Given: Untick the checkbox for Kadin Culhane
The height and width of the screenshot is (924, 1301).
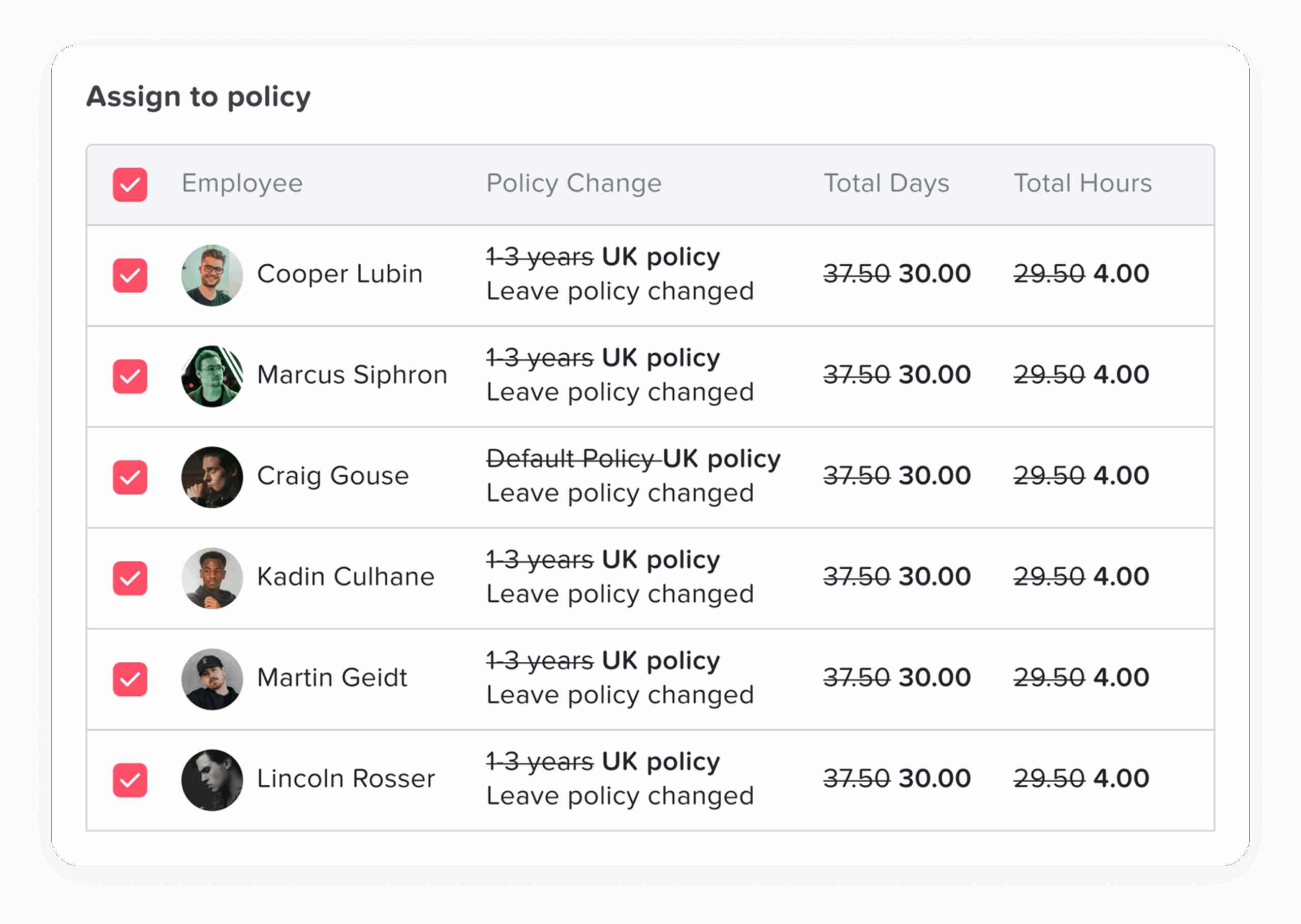Looking at the screenshot, I should click(x=130, y=578).
